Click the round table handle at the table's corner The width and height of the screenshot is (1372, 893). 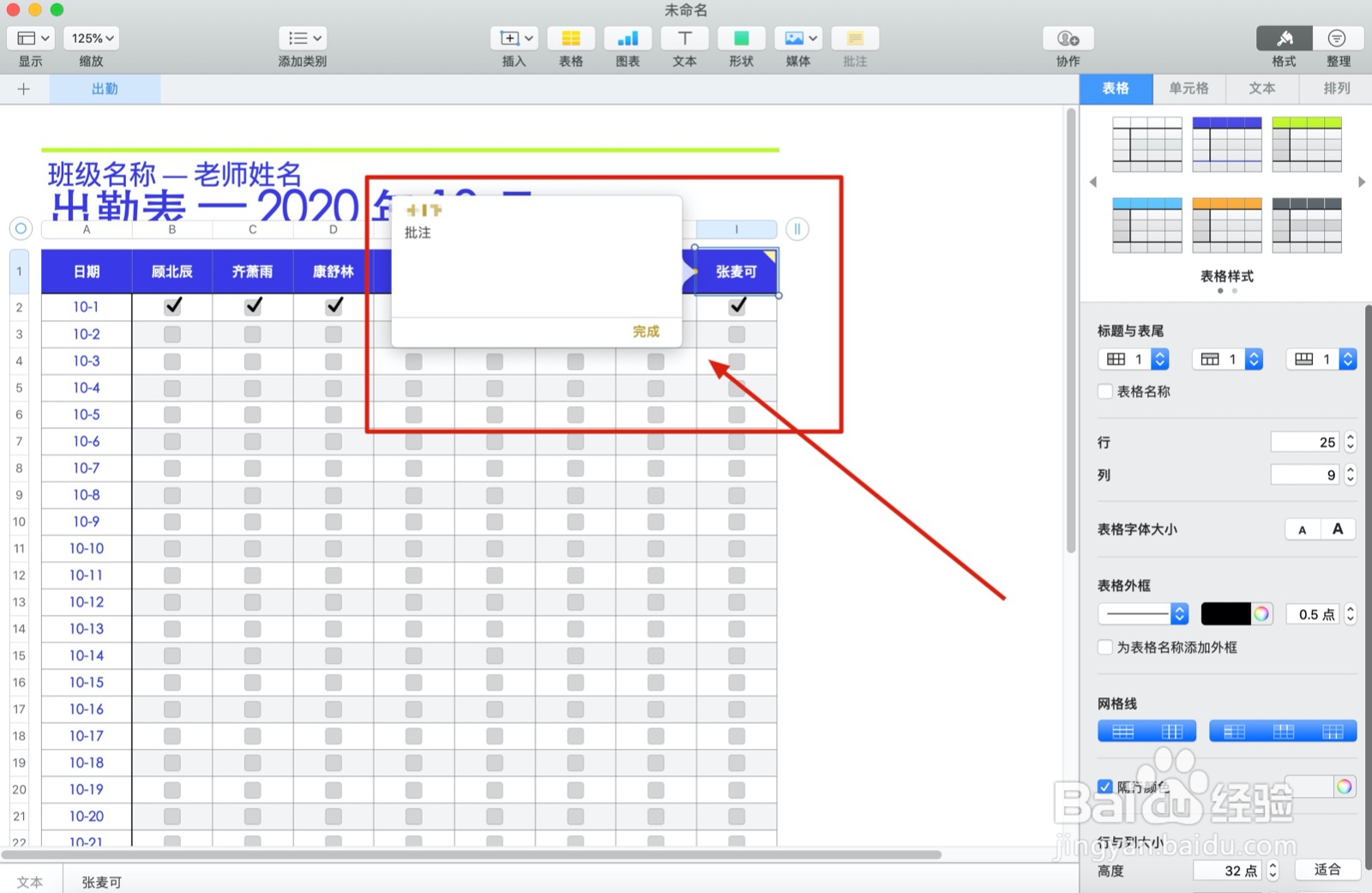tap(21, 229)
